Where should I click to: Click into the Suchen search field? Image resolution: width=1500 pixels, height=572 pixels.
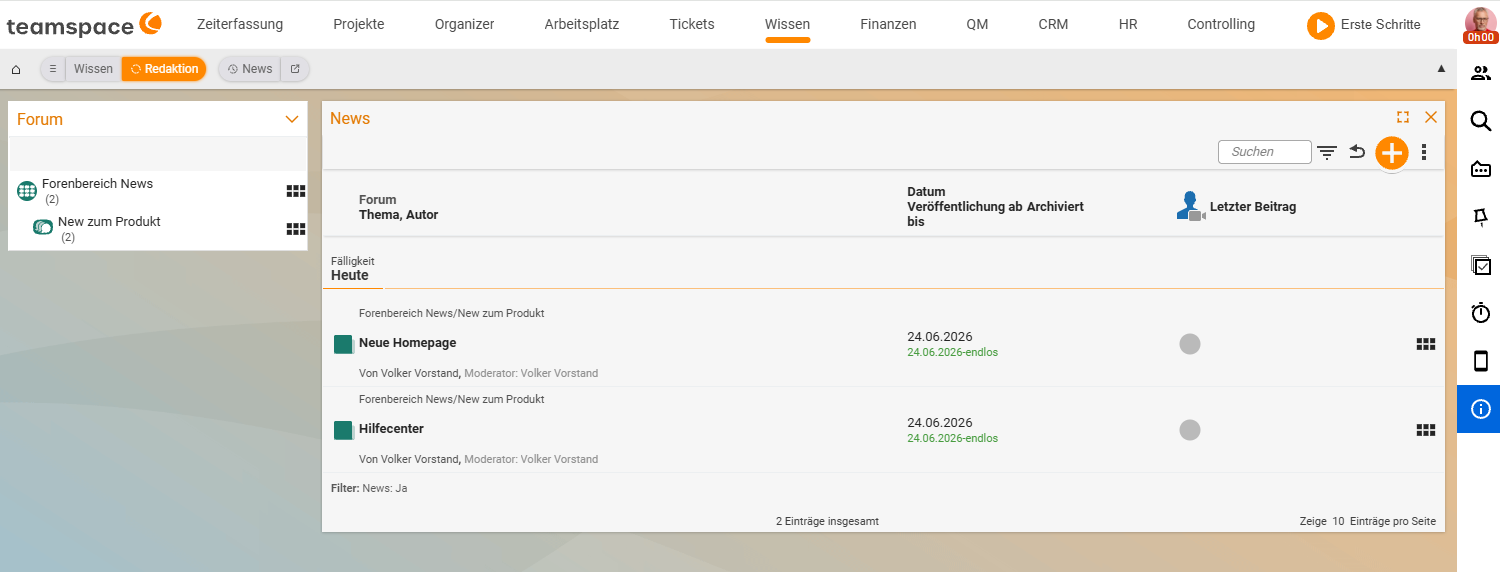coord(1264,152)
